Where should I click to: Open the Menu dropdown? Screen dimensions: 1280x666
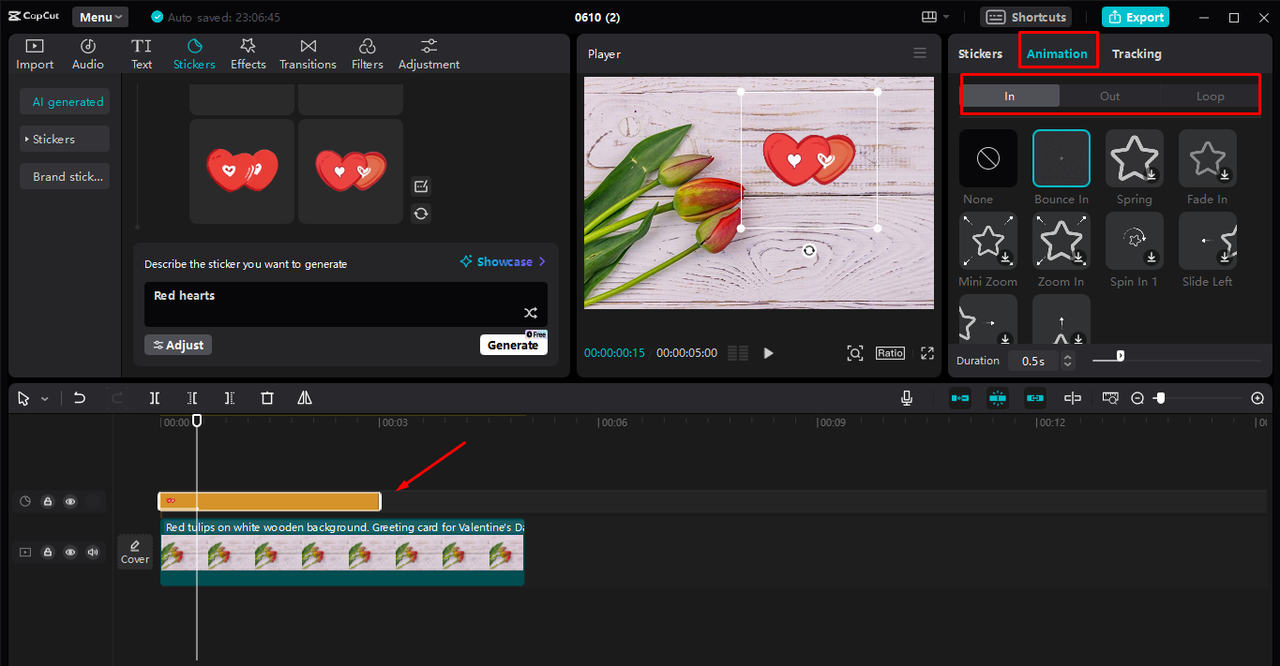click(100, 17)
